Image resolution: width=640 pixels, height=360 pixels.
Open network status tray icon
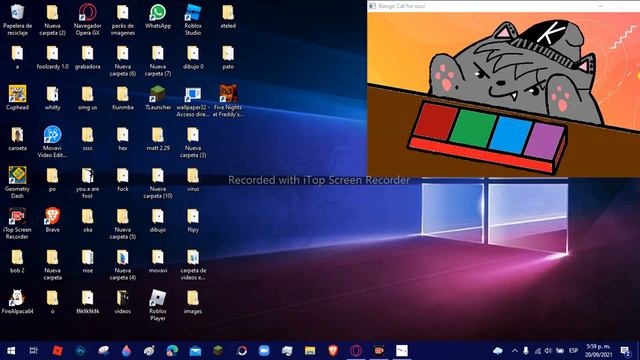[537, 351]
